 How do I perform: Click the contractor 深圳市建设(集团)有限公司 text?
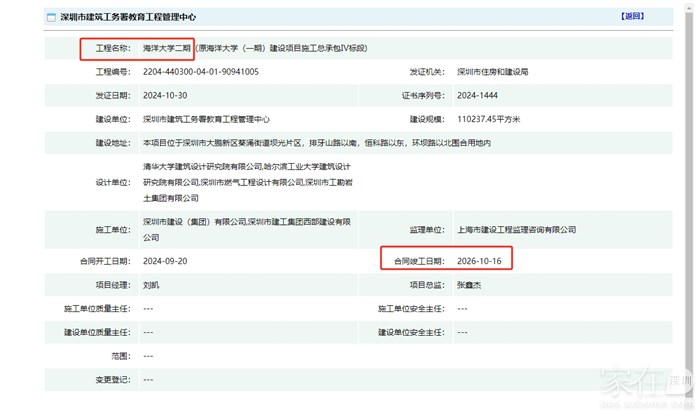coord(194,223)
